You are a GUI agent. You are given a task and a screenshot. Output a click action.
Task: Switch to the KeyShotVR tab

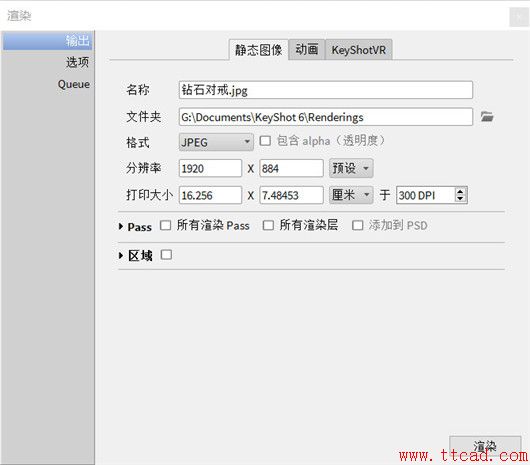(x=359, y=50)
